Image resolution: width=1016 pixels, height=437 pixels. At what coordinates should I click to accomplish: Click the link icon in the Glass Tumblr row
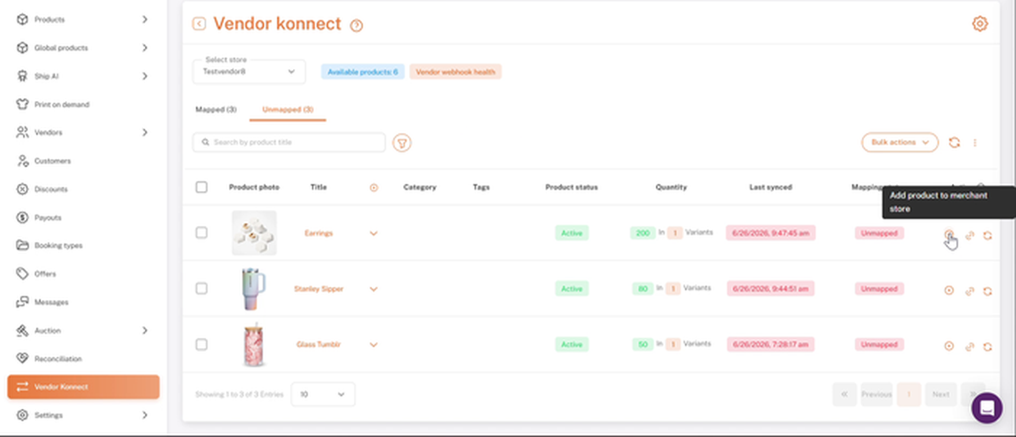coord(969,346)
